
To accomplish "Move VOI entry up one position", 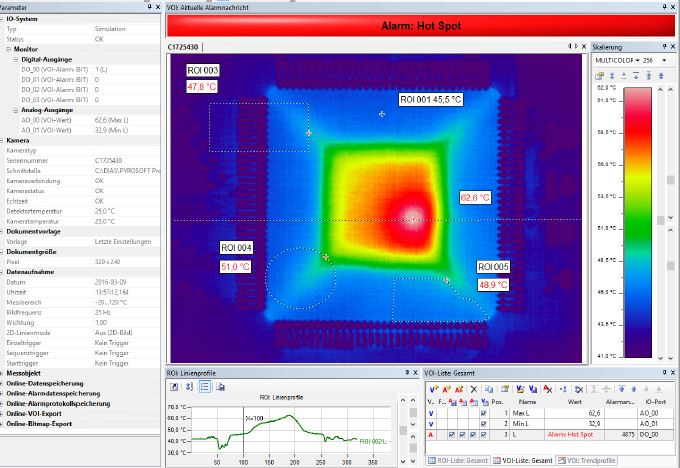I will pos(634,389).
